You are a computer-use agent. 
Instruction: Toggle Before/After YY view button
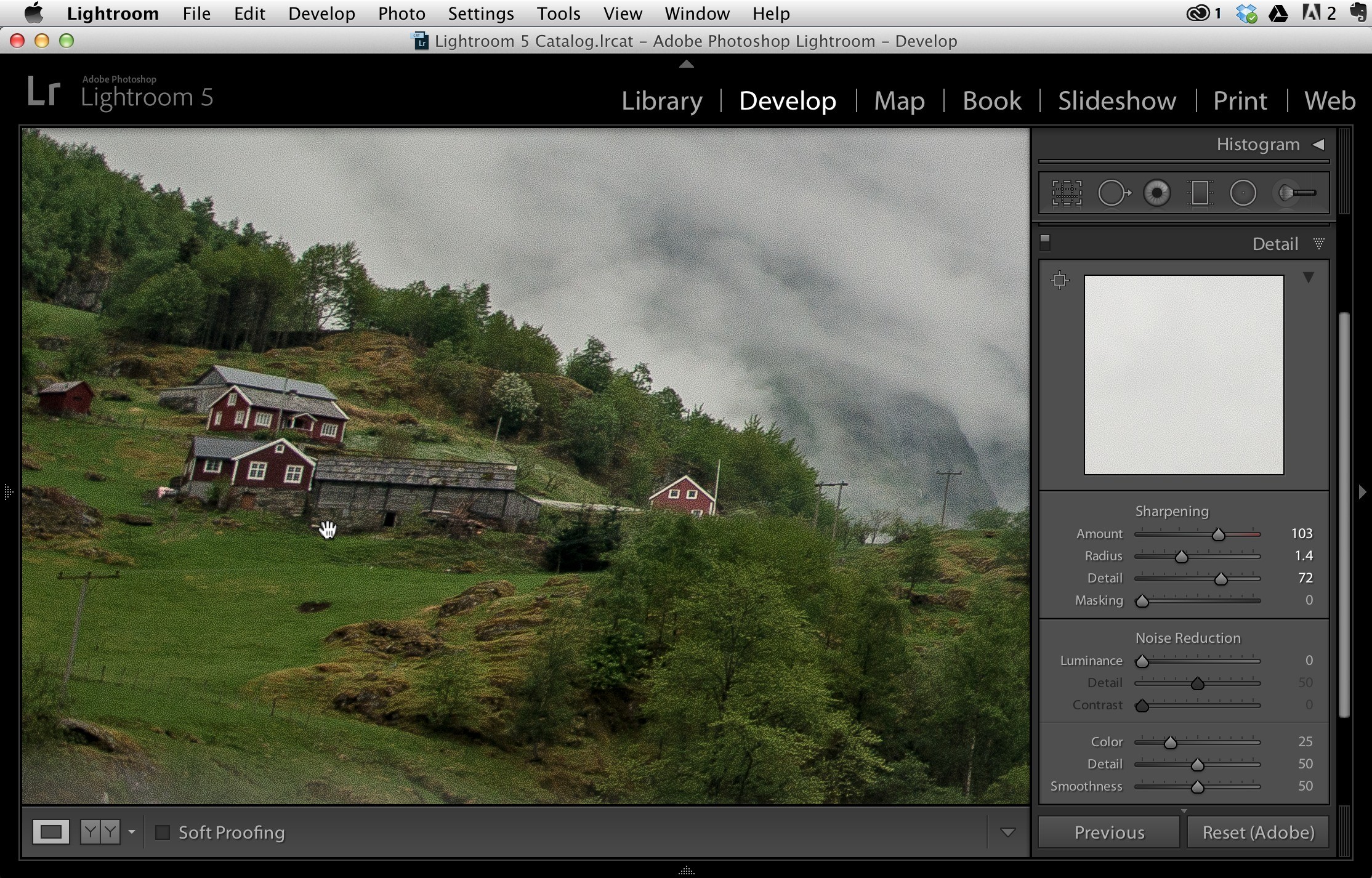click(100, 832)
